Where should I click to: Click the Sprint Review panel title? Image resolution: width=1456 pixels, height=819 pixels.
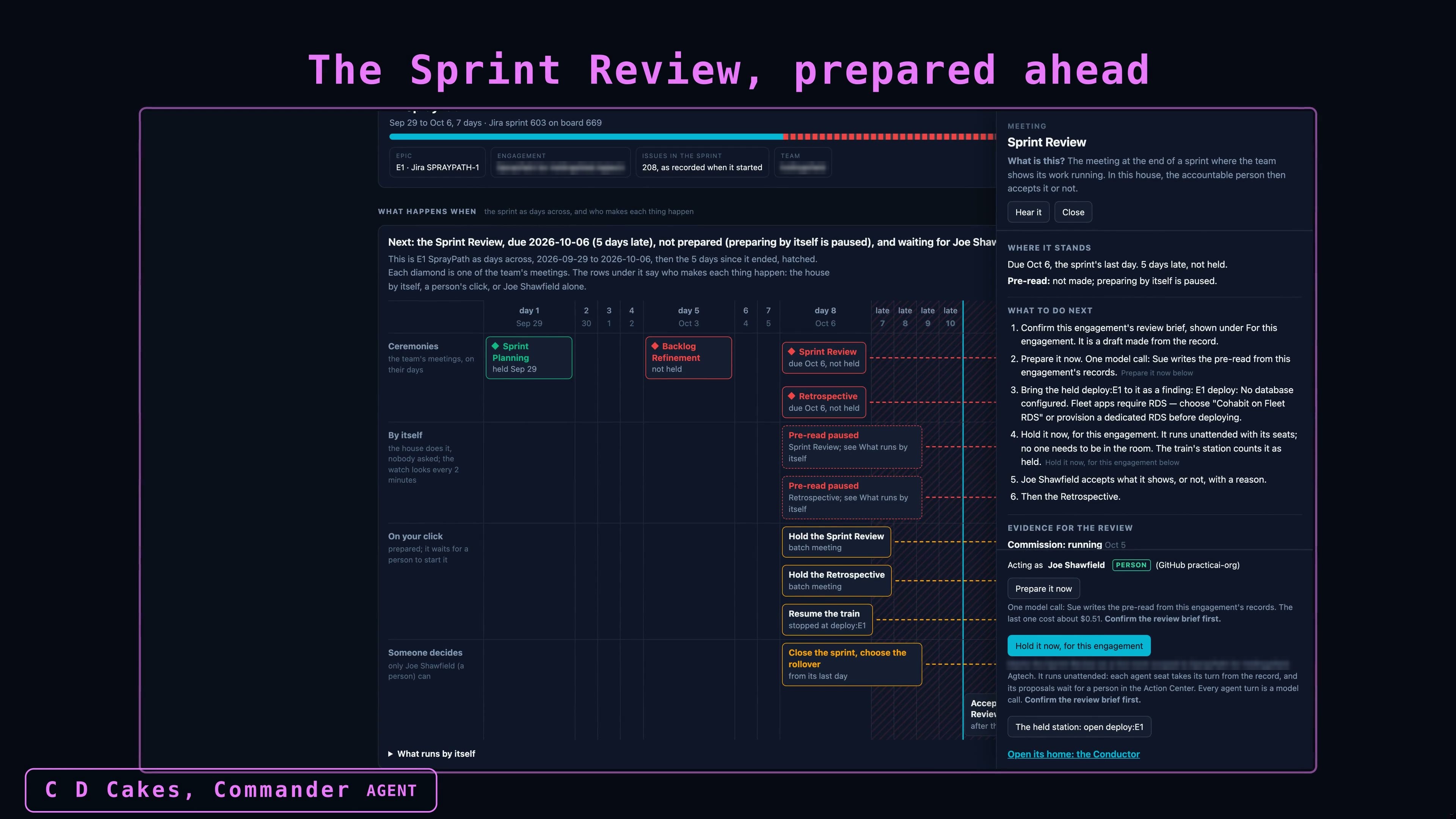click(x=1046, y=142)
